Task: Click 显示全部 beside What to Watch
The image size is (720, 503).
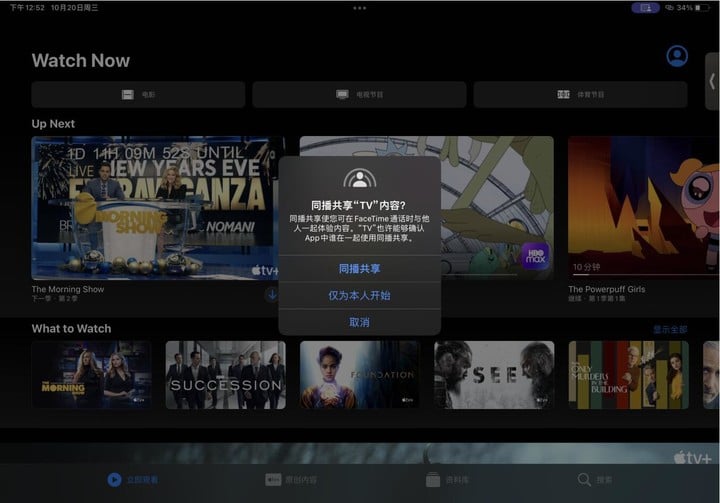Action: click(670, 329)
